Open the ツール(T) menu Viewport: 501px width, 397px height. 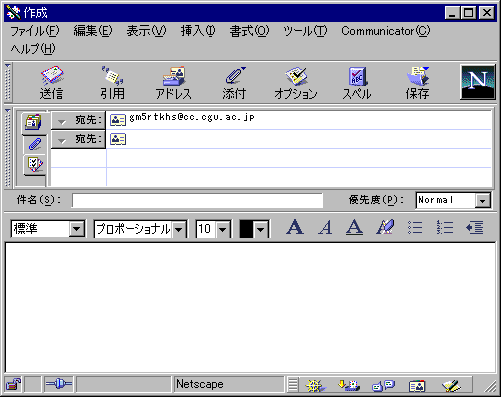(x=305, y=31)
